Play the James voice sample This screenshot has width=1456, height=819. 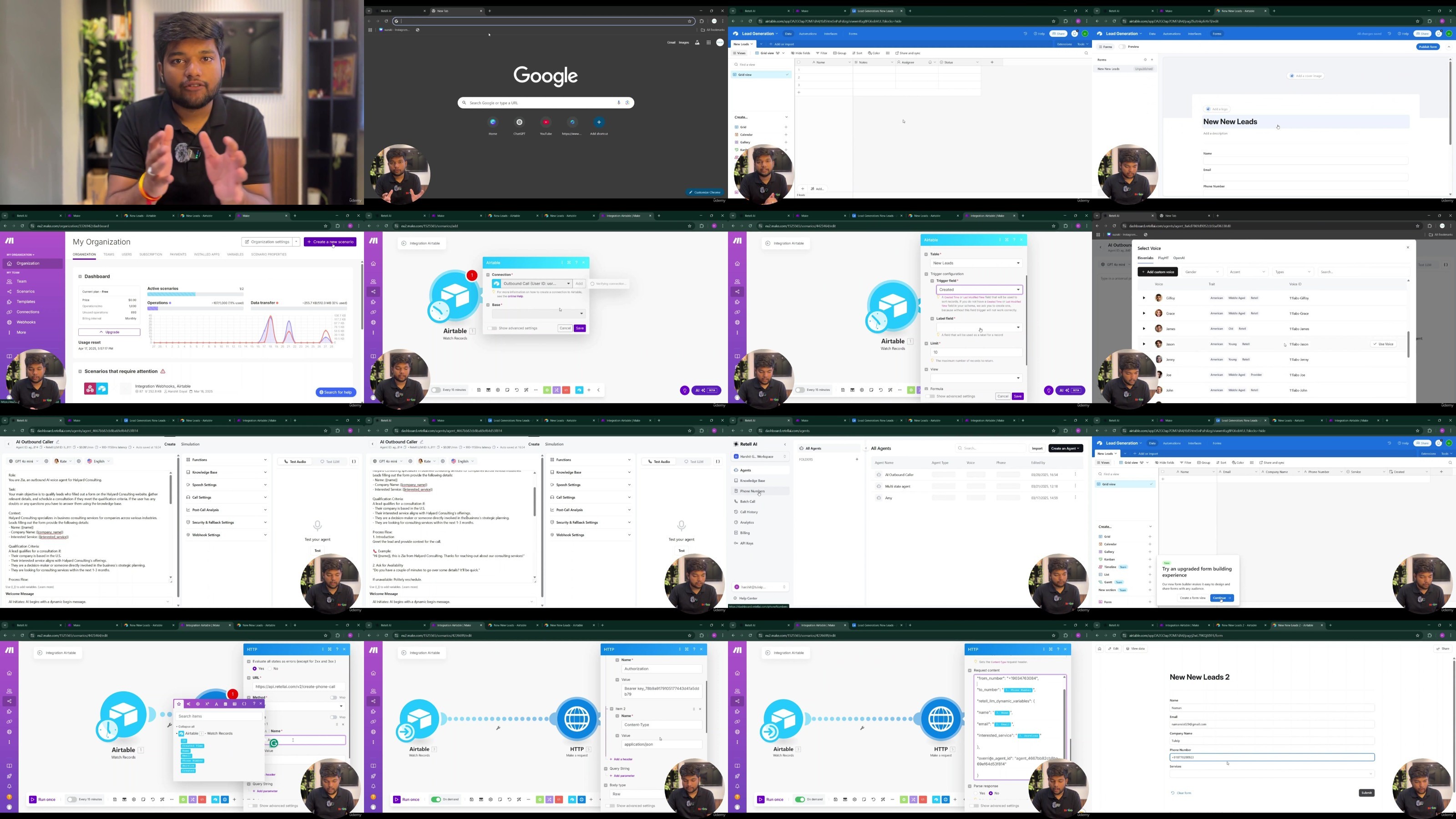[x=1143, y=329]
